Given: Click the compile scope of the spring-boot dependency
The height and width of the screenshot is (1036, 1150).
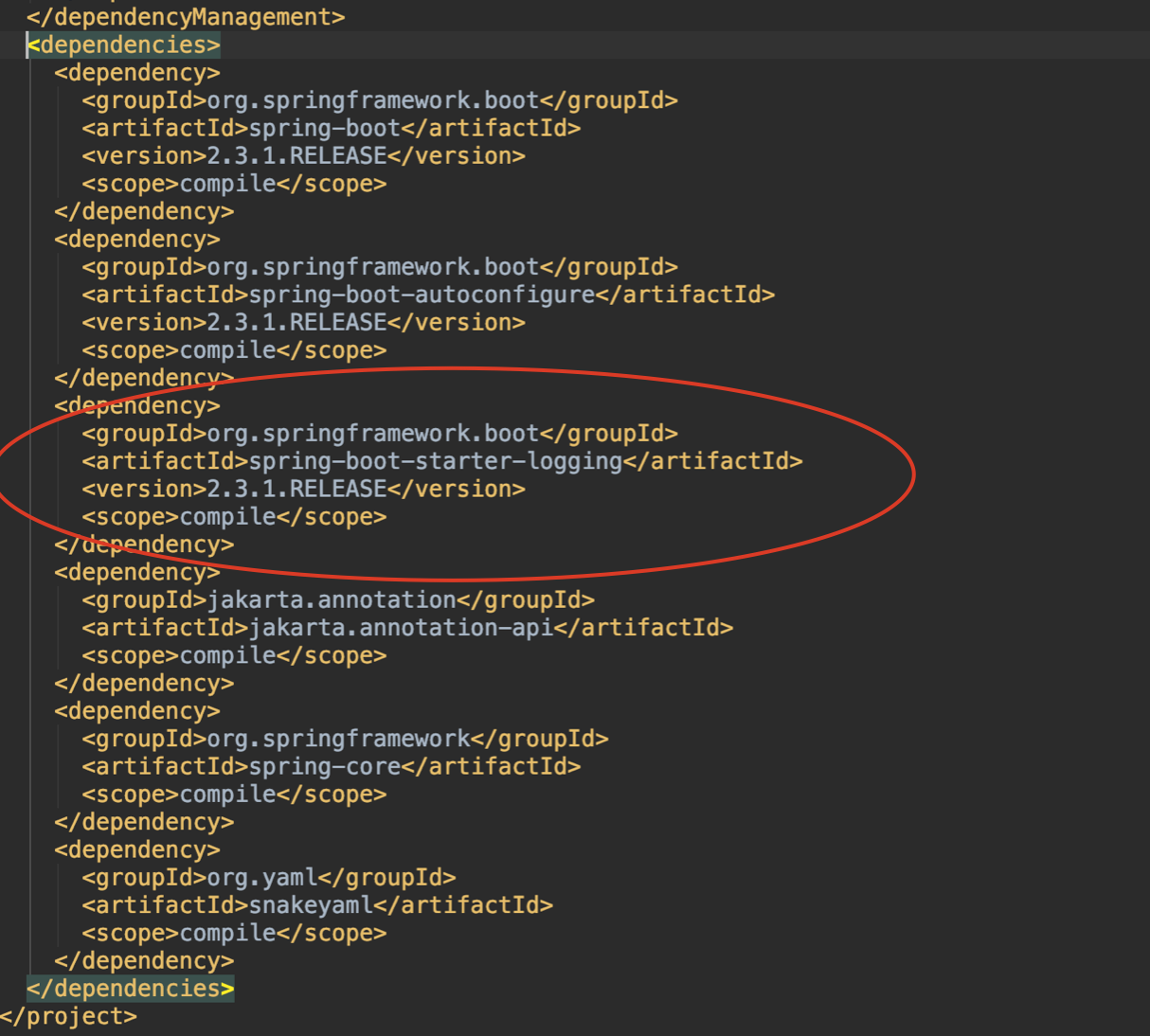Looking at the screenshot, I should coord(227,183).
